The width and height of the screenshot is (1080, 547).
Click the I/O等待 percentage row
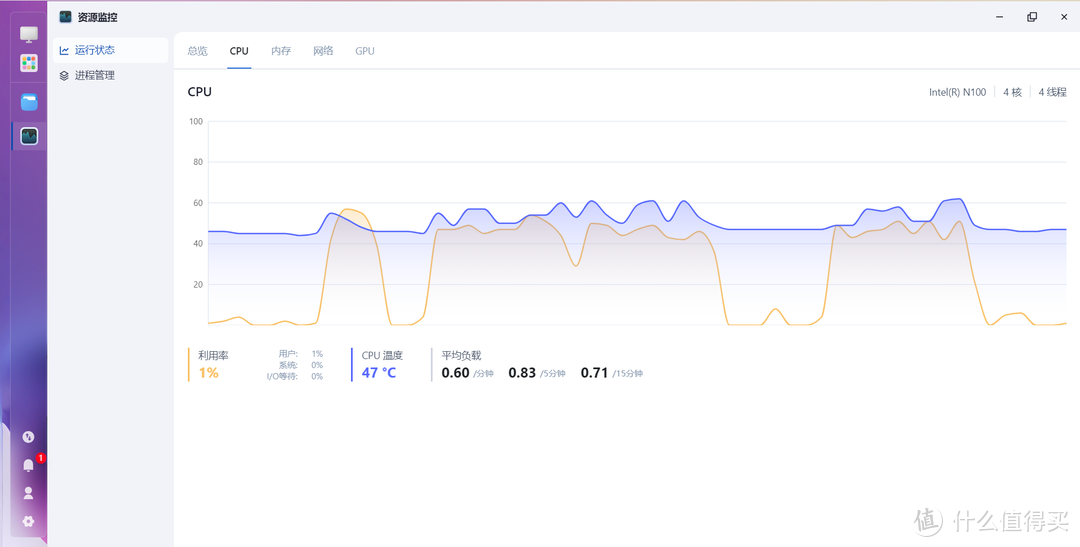(x=295, y=376)
